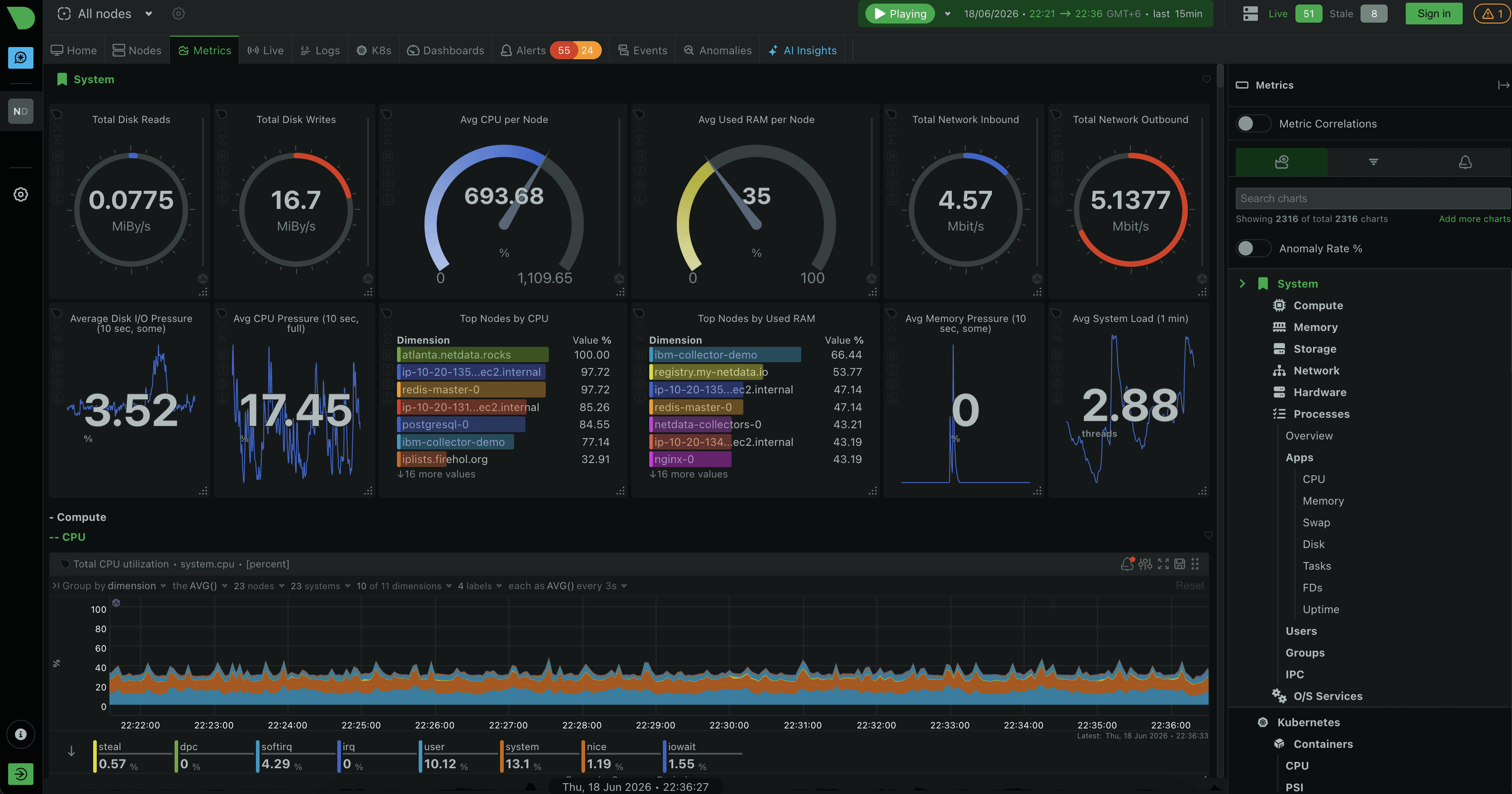This screenshot has width=1512, height=794.
Task: Open the 23 nodes filter dropdown
Action: pos(259,586)
